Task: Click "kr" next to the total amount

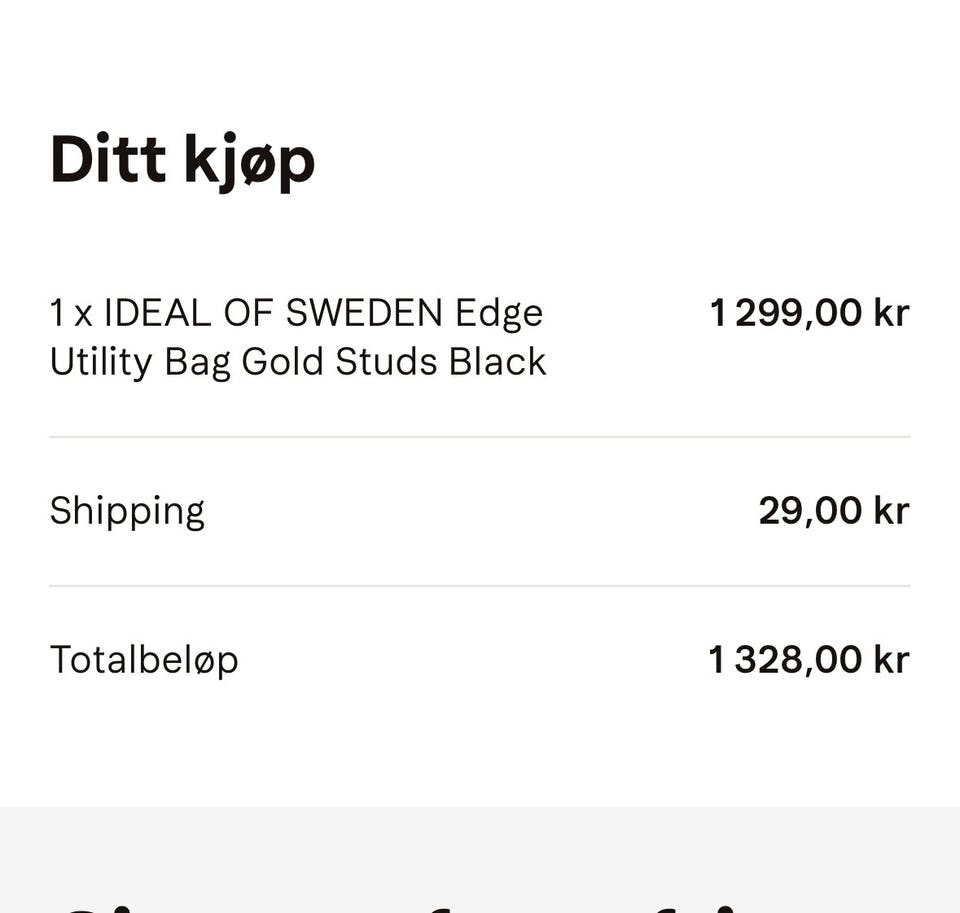Action: 891,660
